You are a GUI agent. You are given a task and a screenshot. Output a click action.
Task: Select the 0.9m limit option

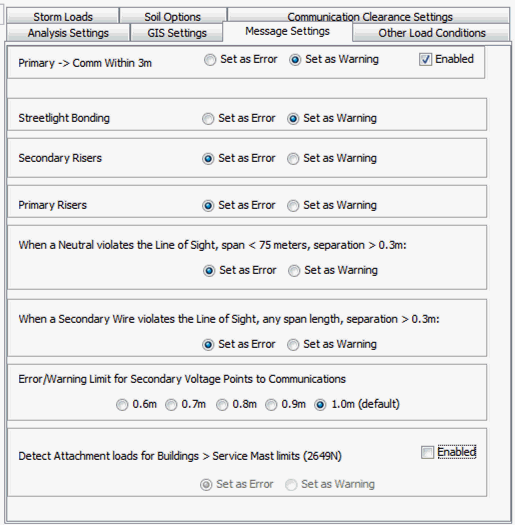[x=271, y=405]
